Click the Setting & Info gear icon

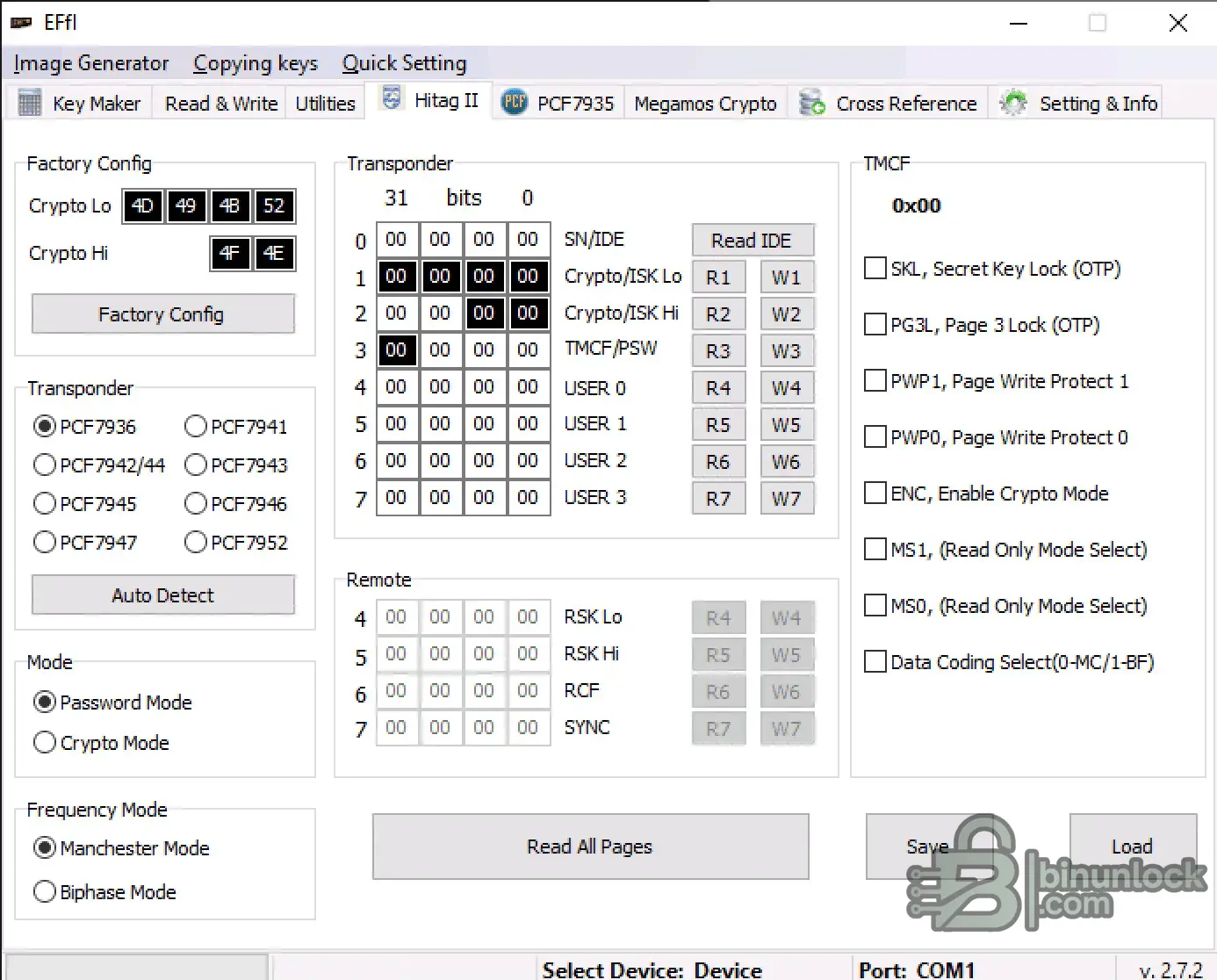[1013, 103]
